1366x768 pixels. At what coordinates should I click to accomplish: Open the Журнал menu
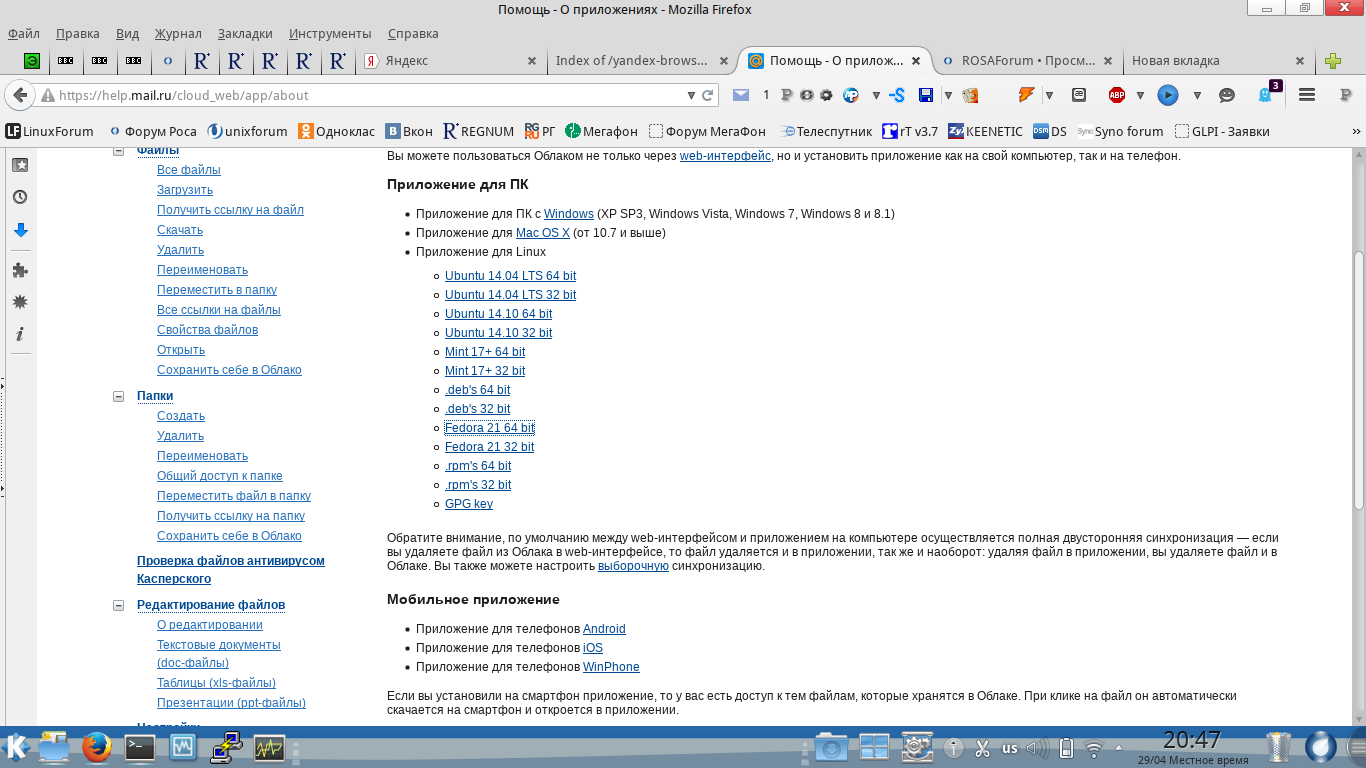click(178, 33)
